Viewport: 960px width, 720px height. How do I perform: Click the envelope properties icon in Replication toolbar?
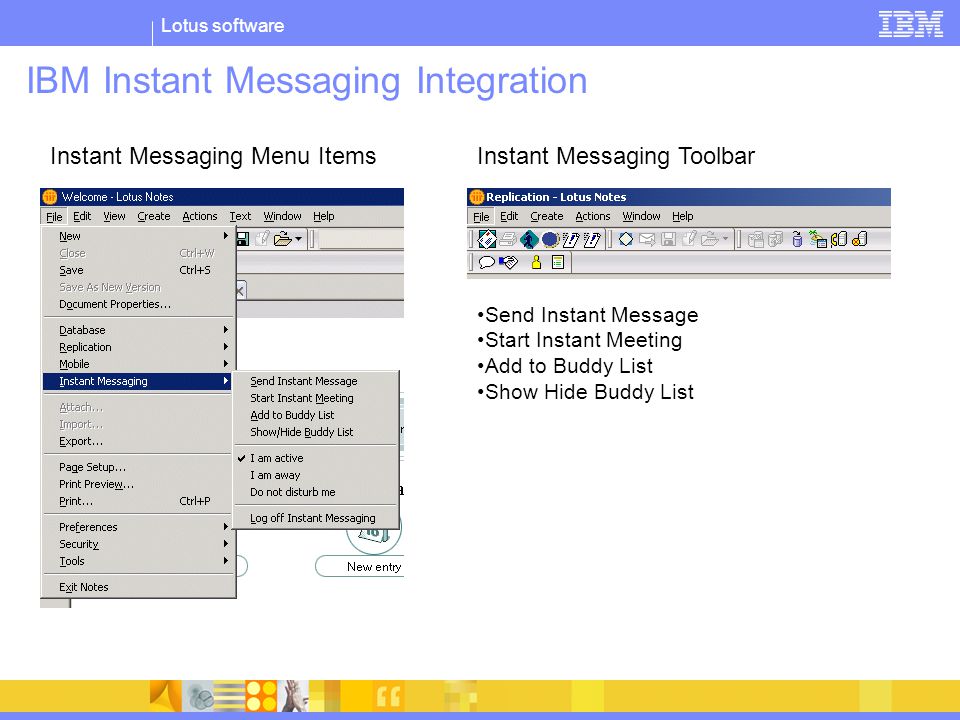(x=487, y=239)
